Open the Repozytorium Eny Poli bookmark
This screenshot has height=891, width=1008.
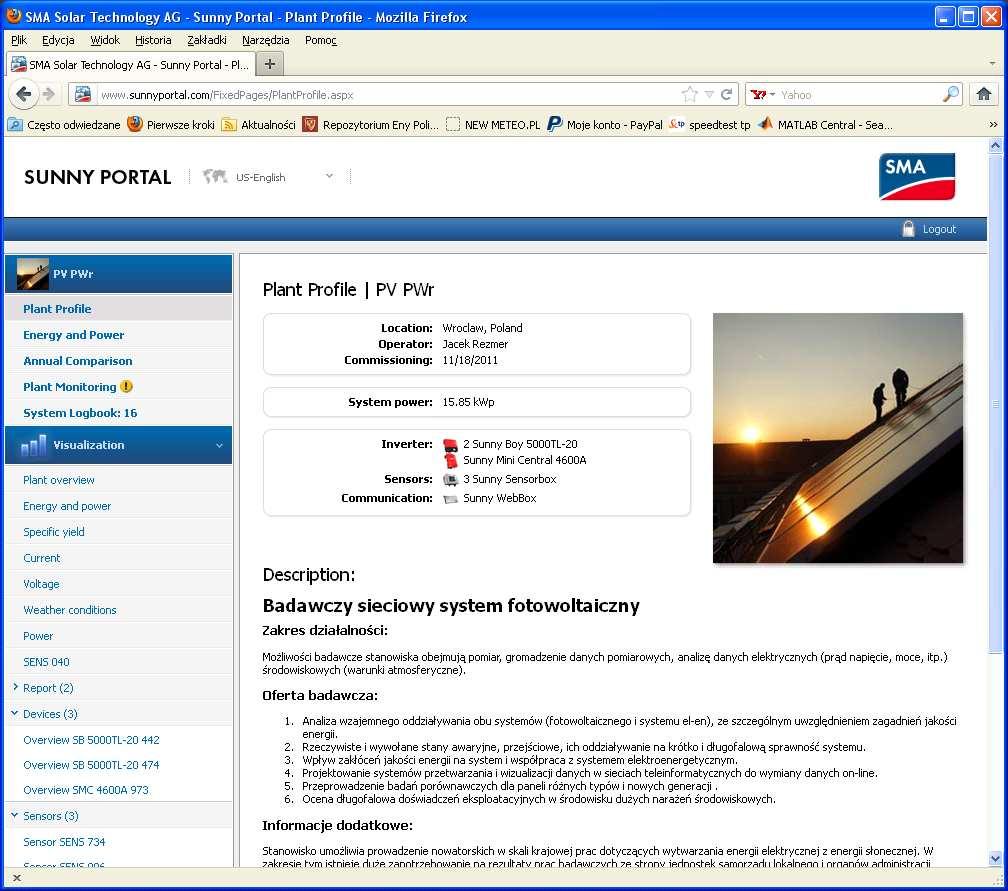coord(371,125)
